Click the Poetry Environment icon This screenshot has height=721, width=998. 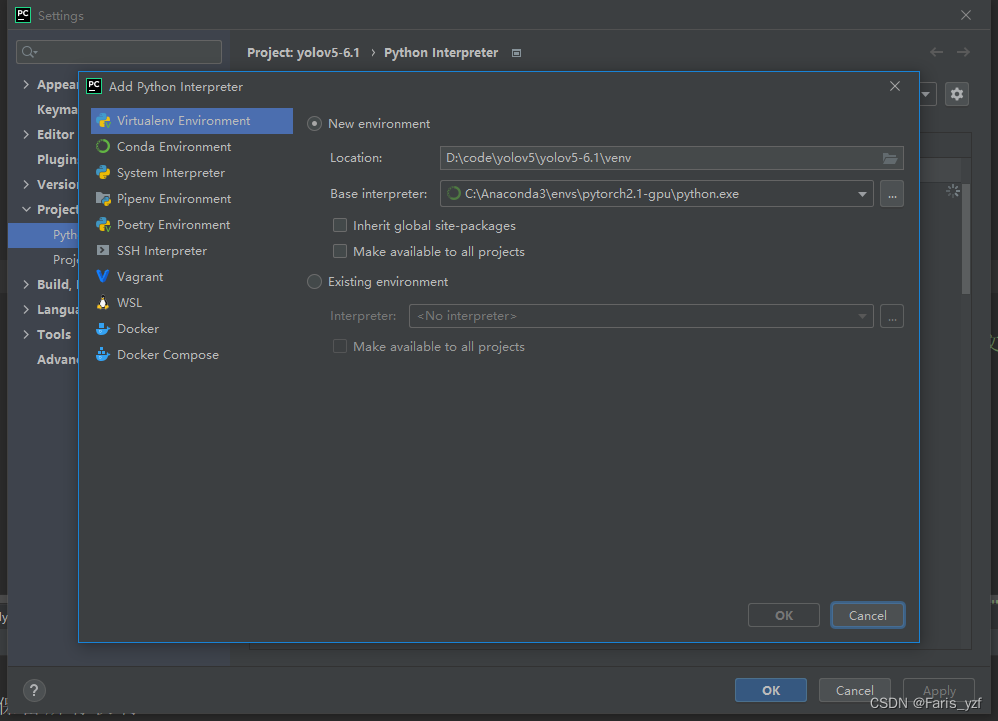(x=103, y=225)
